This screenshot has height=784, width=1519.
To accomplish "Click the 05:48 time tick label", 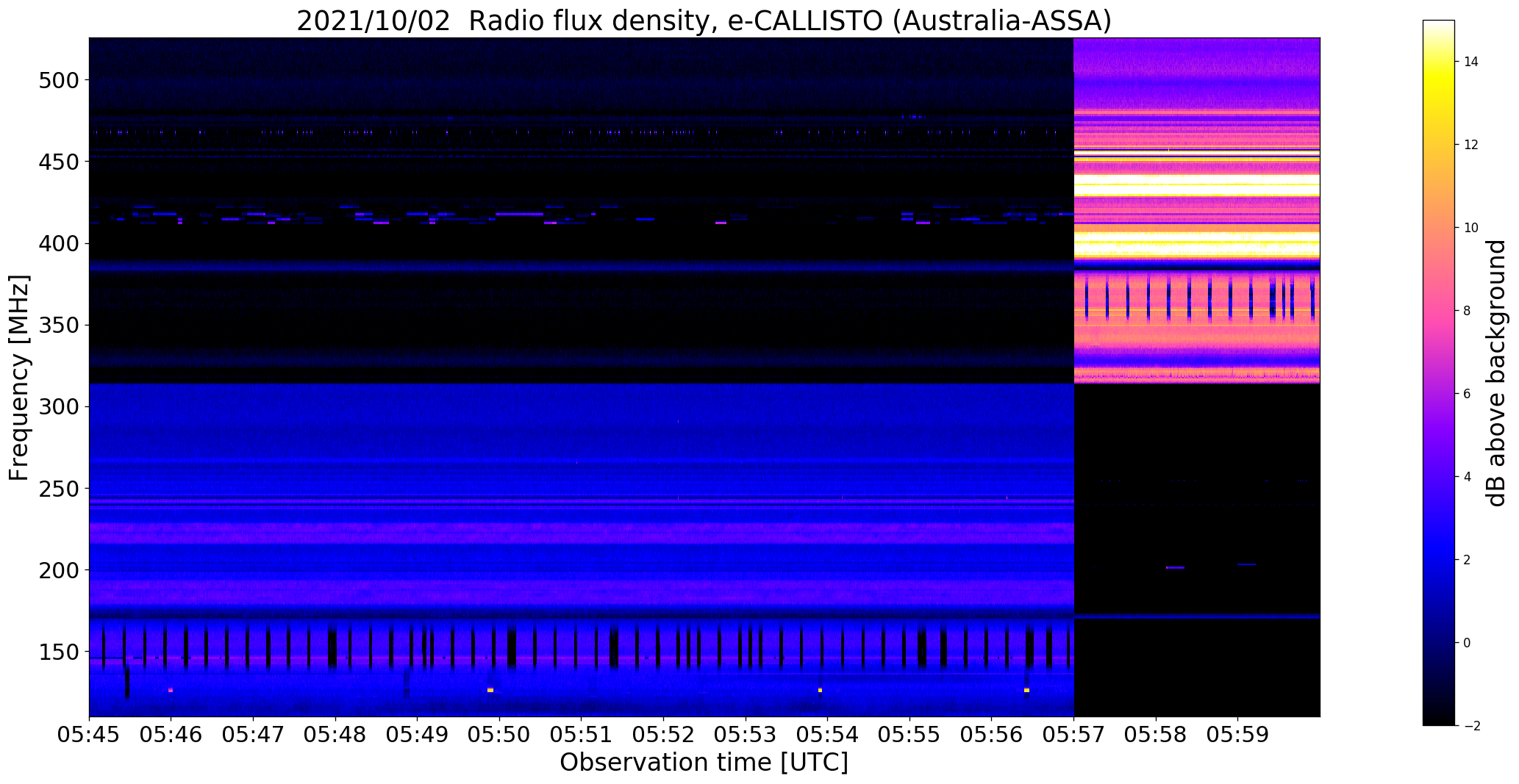I will click(x=335, y=735).
